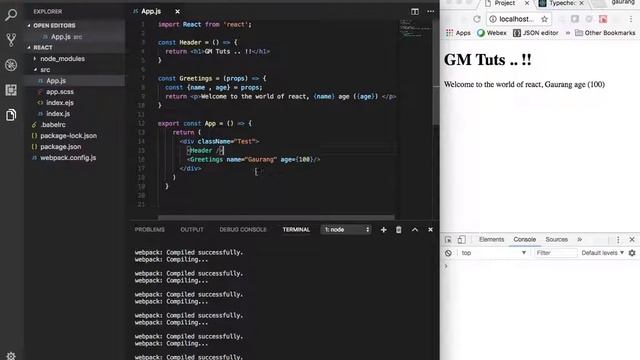Open the Extensions view icon
This screenshot has width=640, height=360.
pos(11,90)
